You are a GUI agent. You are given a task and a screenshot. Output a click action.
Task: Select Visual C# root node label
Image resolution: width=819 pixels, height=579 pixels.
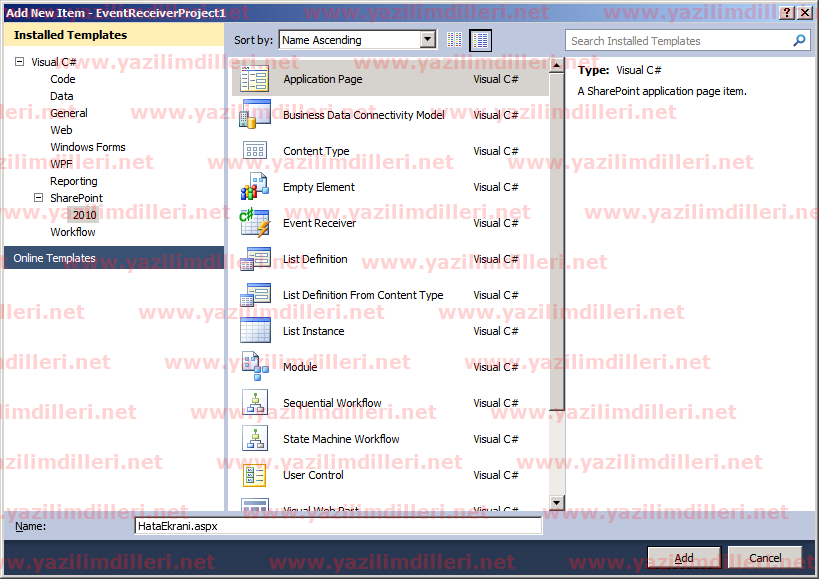54,62
